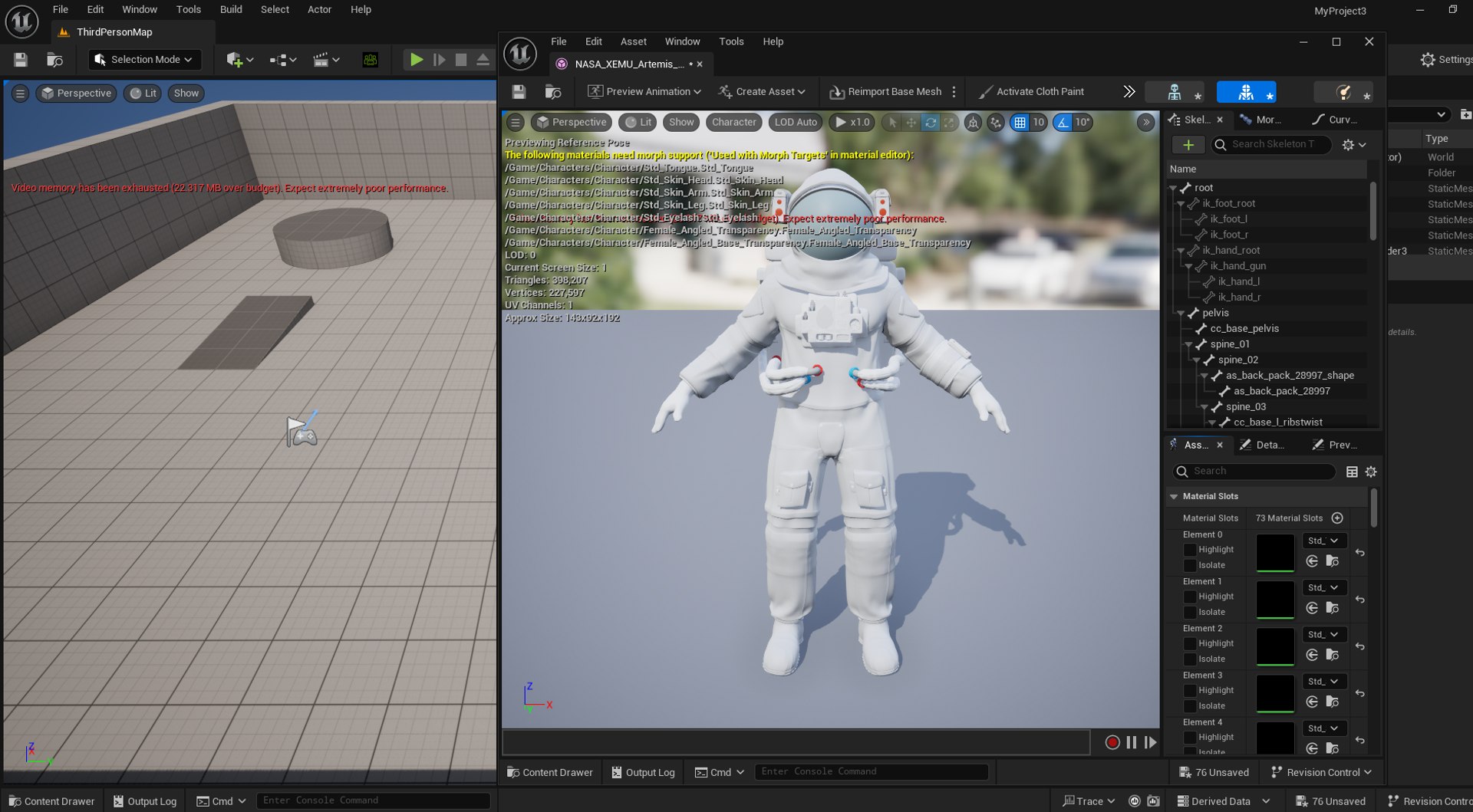The image size is (1473, 812).
Task: Open LOD Auto selector
Action: [796, 123]
